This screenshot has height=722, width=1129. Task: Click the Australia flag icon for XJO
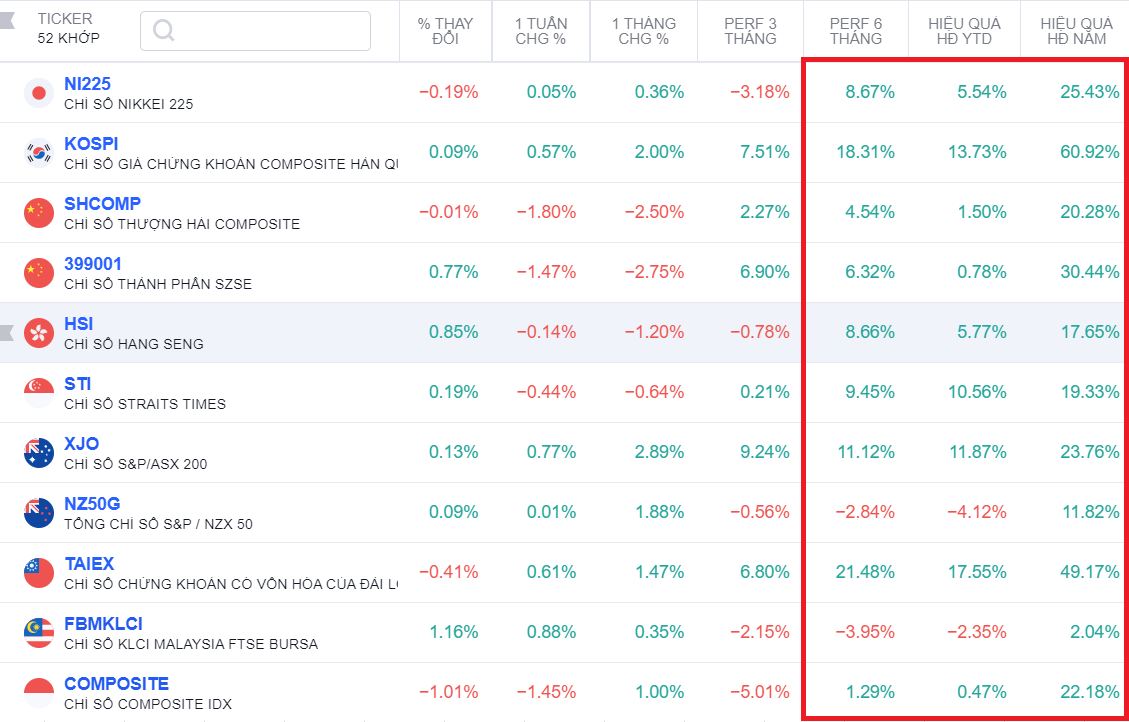coord(39,453)
